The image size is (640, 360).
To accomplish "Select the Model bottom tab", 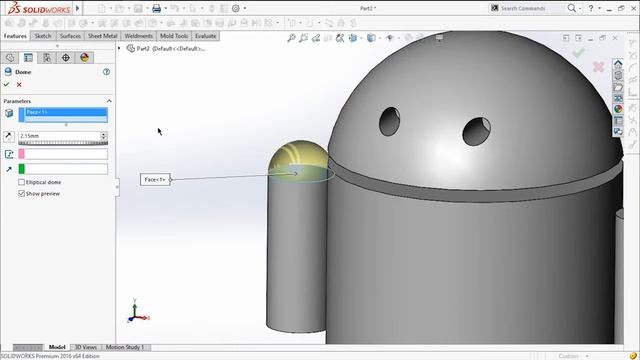I will click(x=57, y=347).
